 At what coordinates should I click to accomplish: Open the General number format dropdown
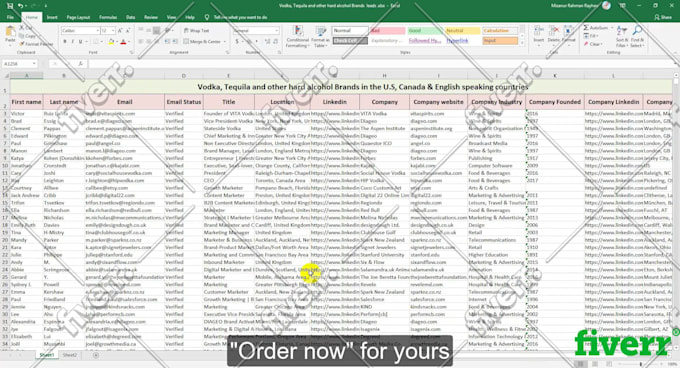click(x=277, y=31)
